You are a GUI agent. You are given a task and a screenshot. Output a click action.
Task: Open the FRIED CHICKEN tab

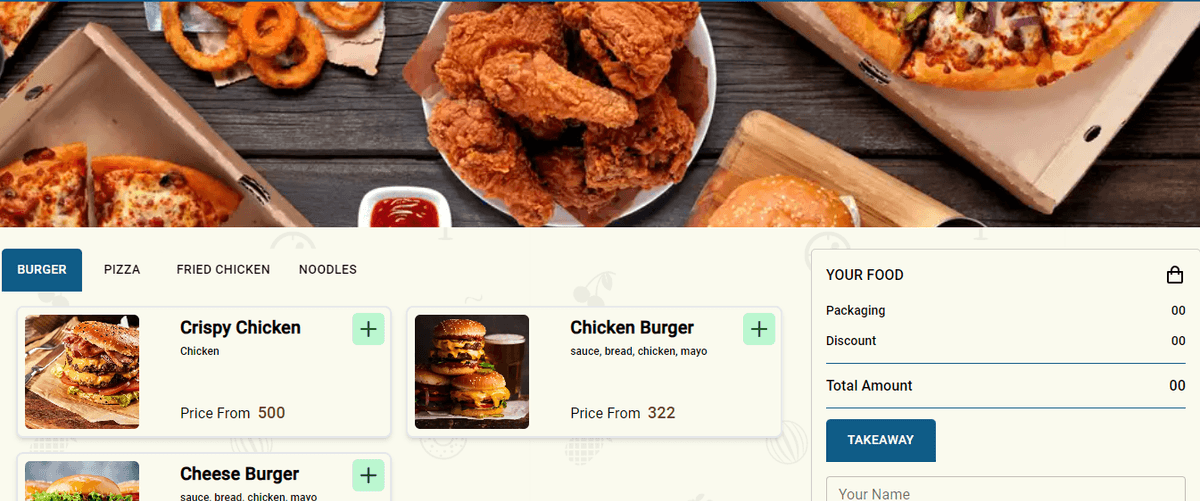click(x=223, y=270)
